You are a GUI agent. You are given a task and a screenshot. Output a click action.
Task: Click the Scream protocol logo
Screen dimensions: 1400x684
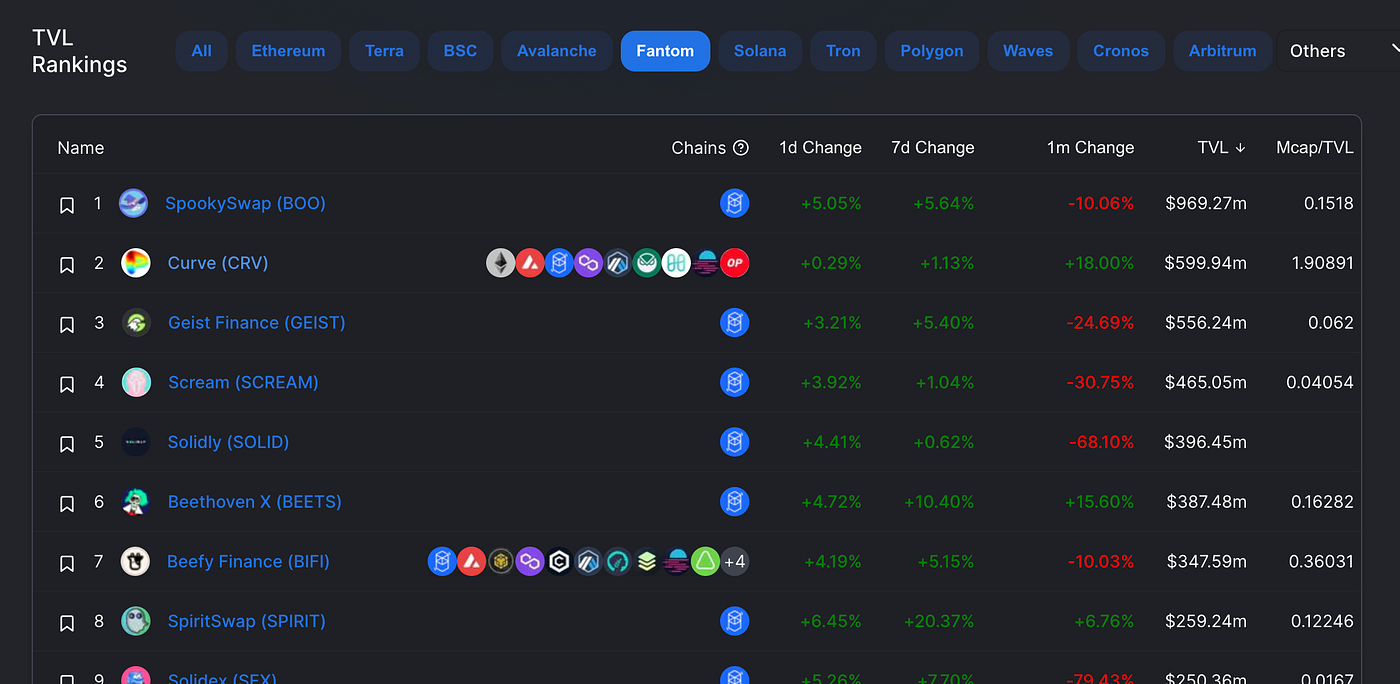click(x=136, y=382)
